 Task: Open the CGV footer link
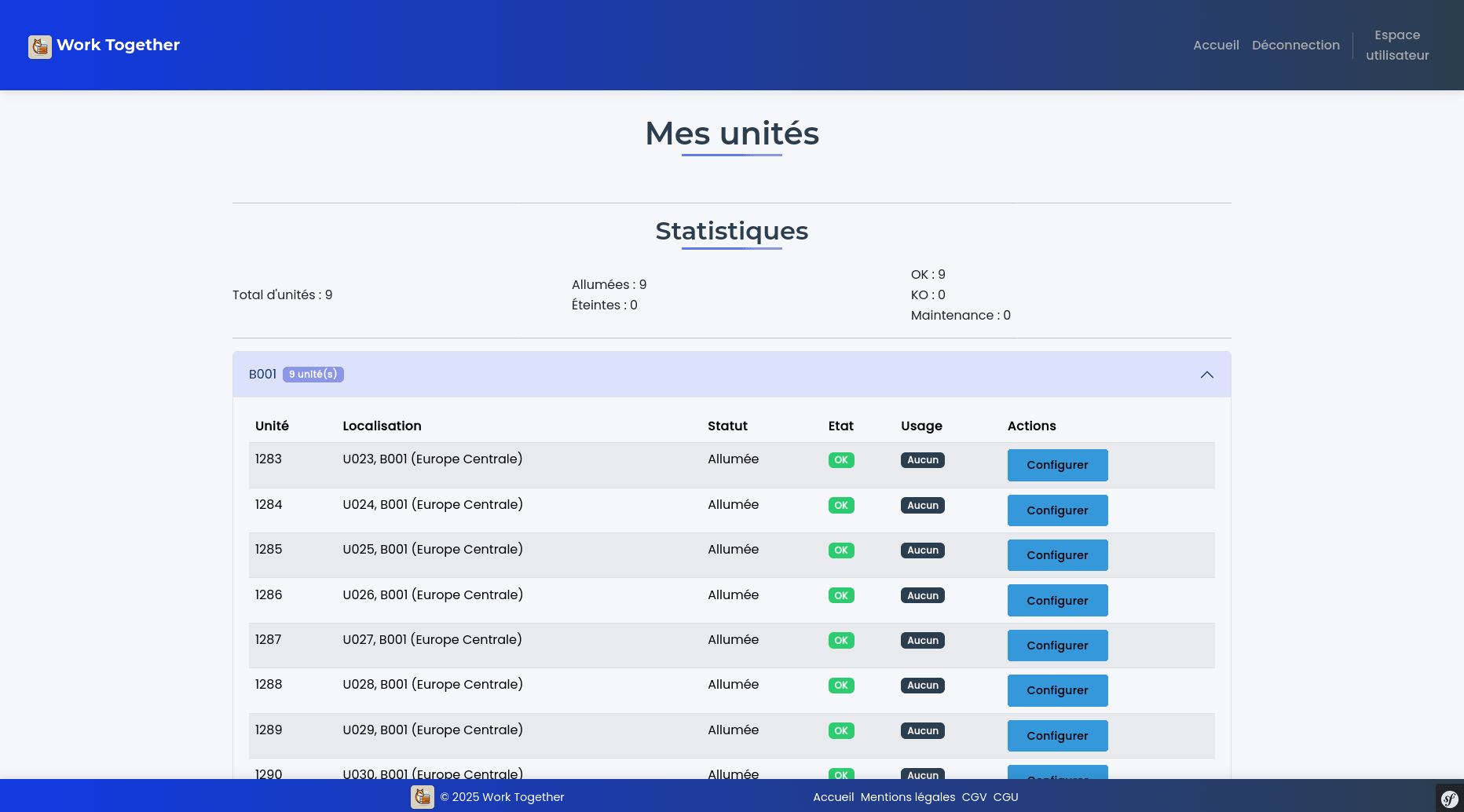[x=974, y=797]
